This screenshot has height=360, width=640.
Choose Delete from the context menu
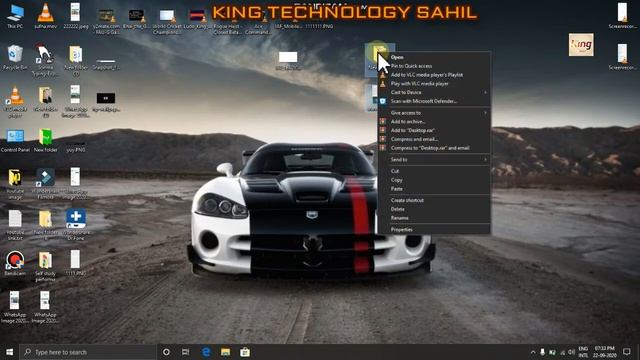(x=434, y=209)
